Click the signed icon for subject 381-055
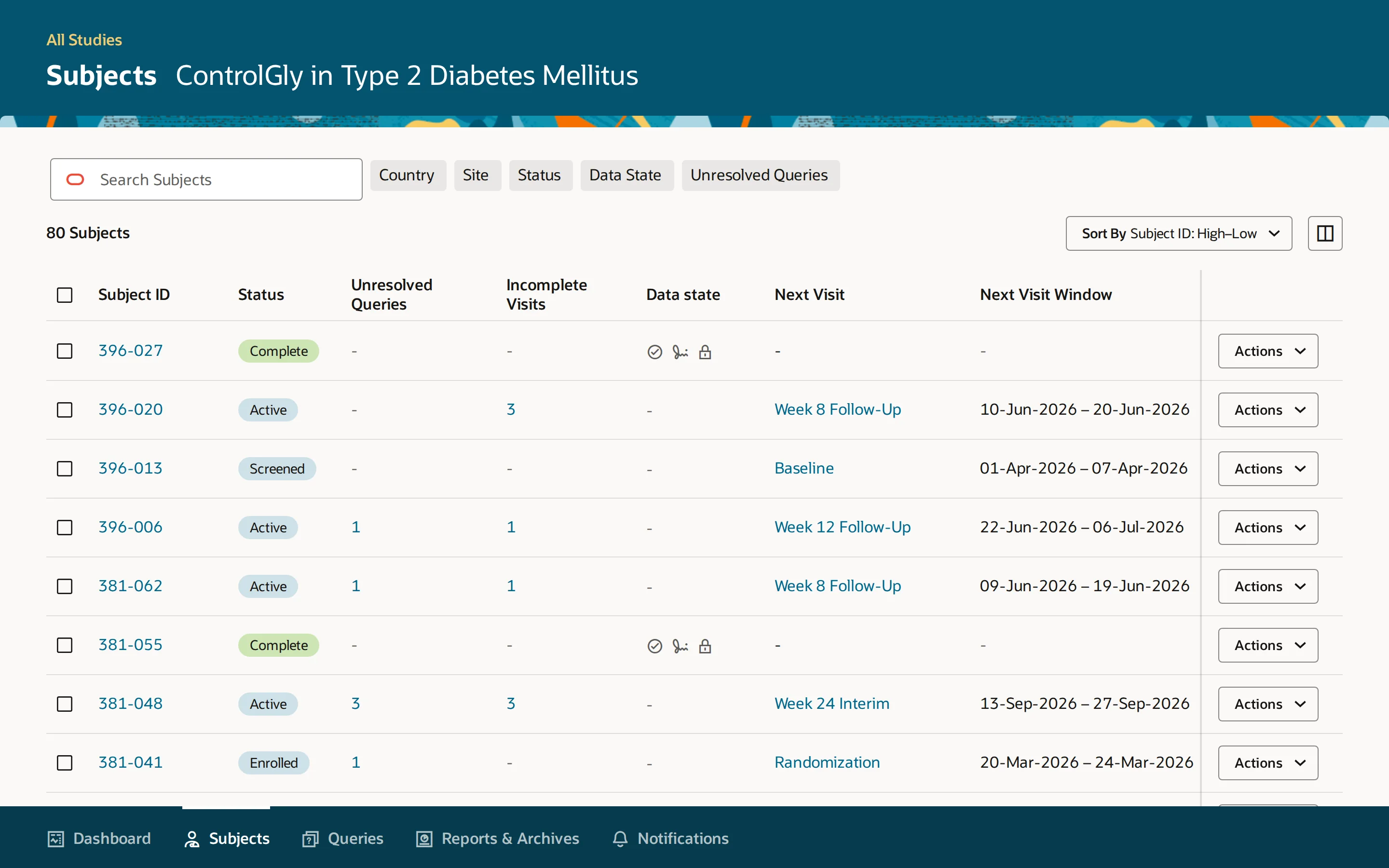The width and height of the screenshot is (1389, 868). (680, 646)
